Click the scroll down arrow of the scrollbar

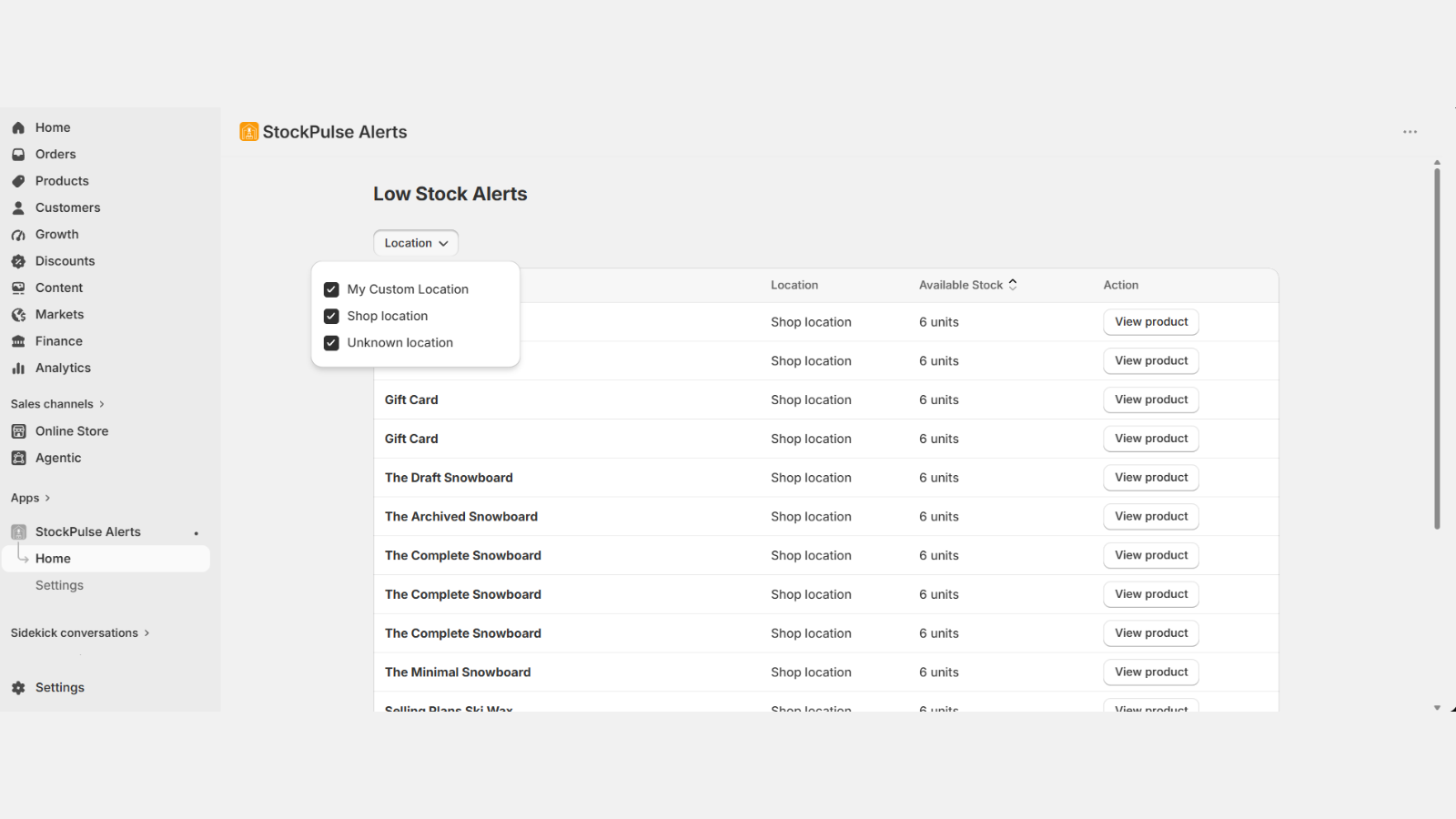1437,707
